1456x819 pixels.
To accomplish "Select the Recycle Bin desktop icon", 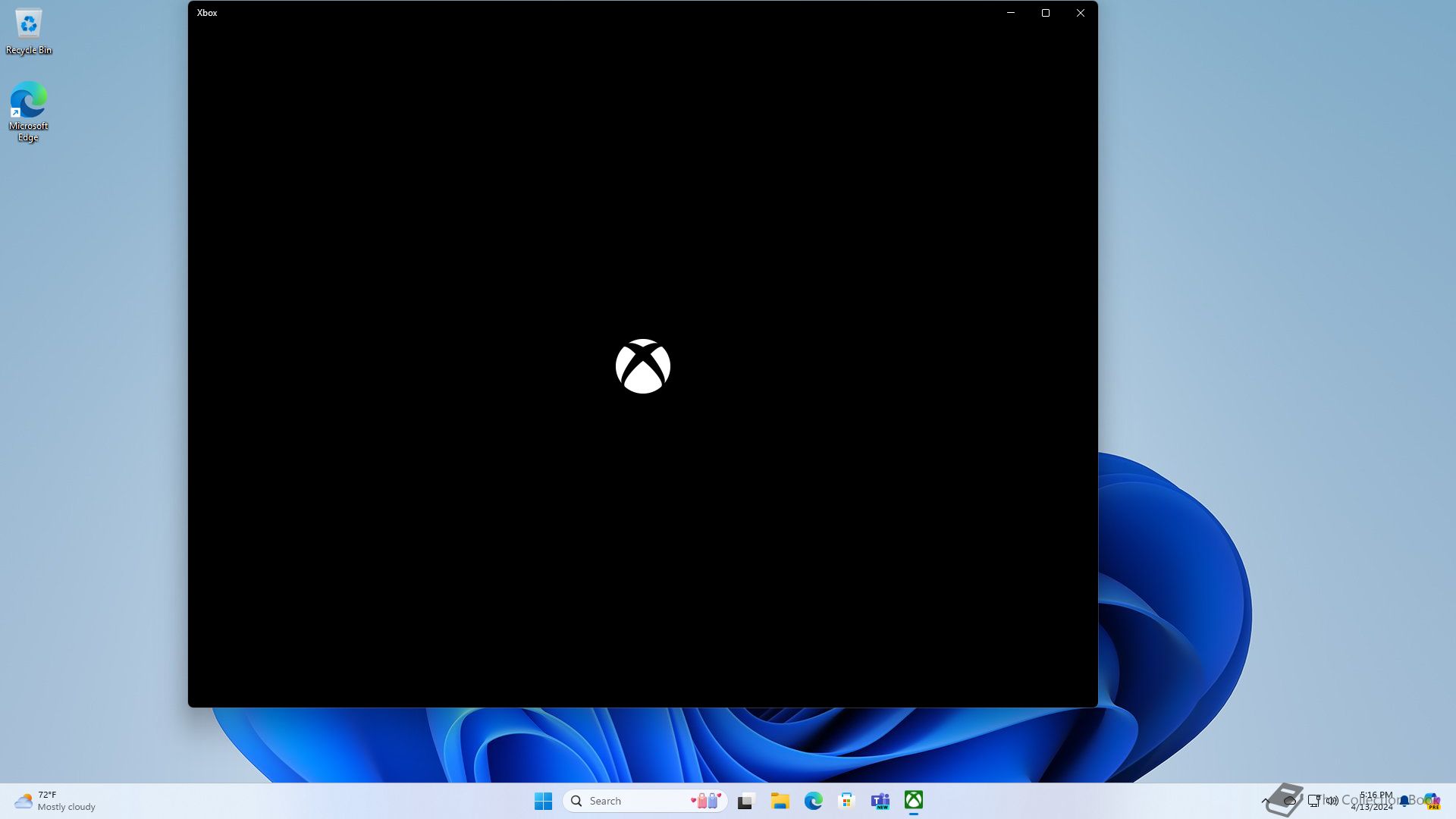I will [x=29, y=32].
